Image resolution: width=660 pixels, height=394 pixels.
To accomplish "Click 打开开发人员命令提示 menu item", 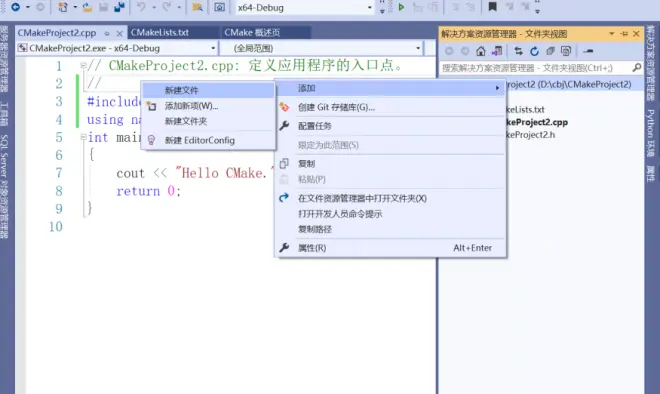I will pos(391,214).
